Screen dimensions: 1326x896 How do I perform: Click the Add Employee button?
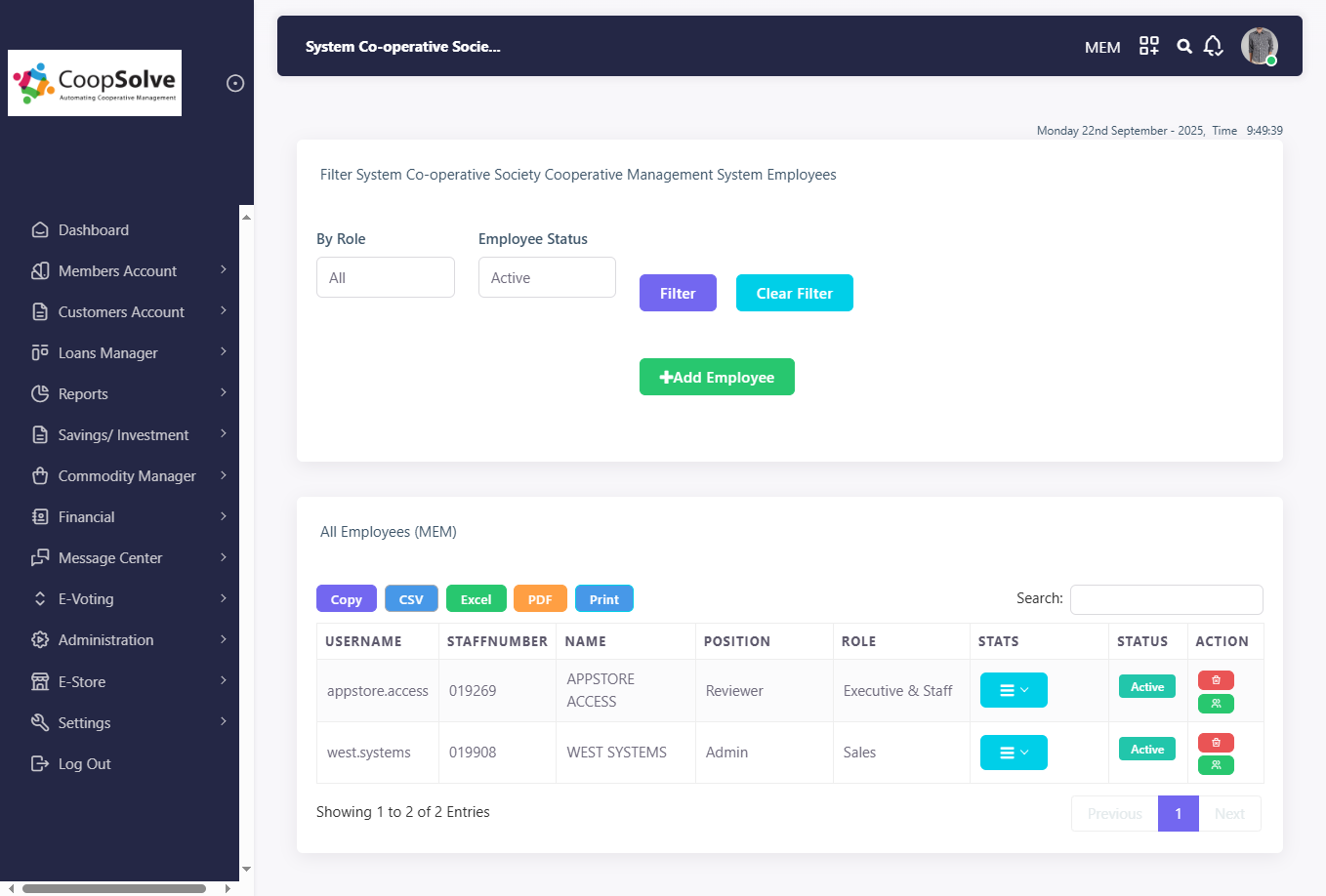pyautogui.click(x=717, y=377)
